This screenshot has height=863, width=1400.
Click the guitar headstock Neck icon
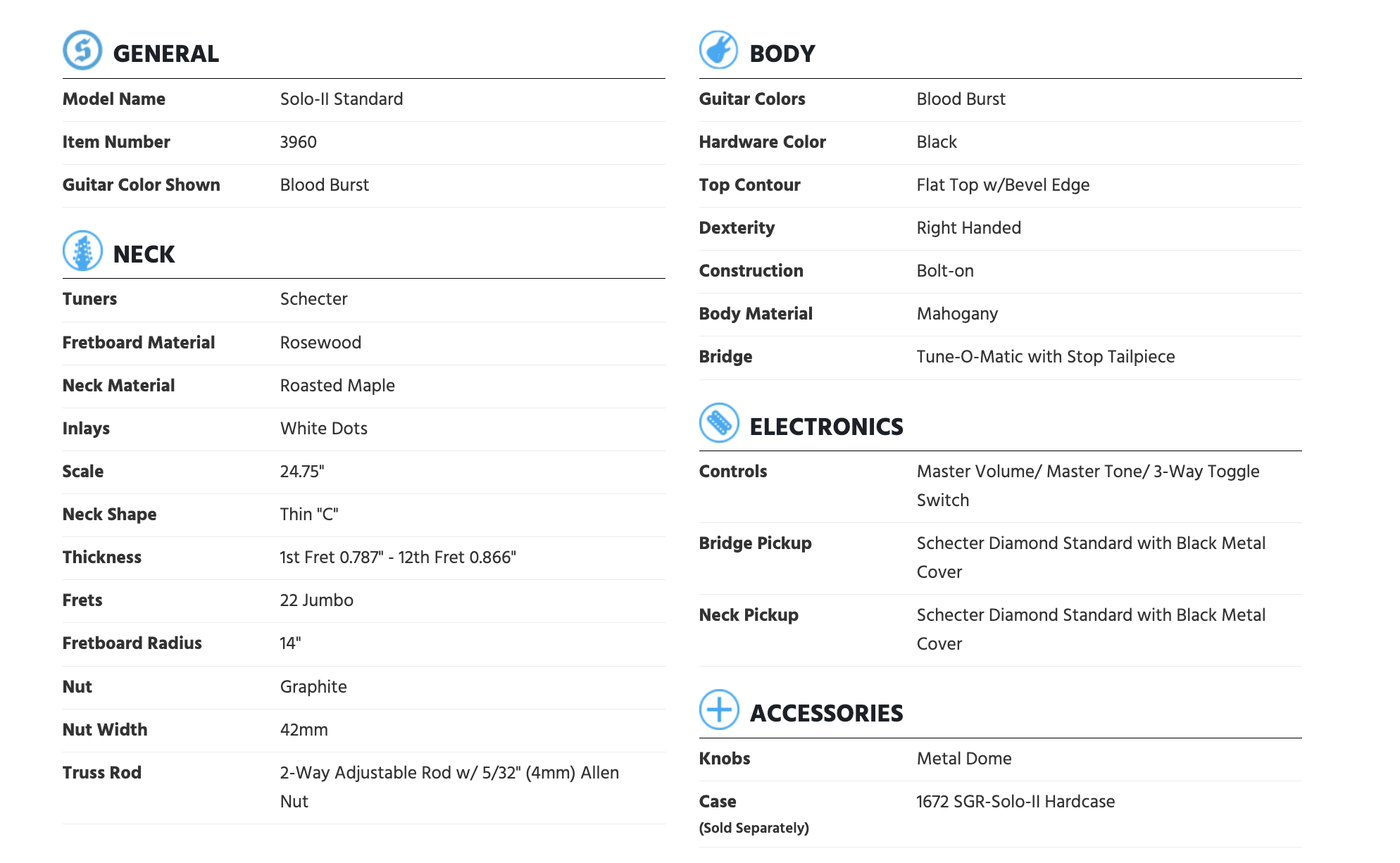pyautogui.click(x=82, y=251)
